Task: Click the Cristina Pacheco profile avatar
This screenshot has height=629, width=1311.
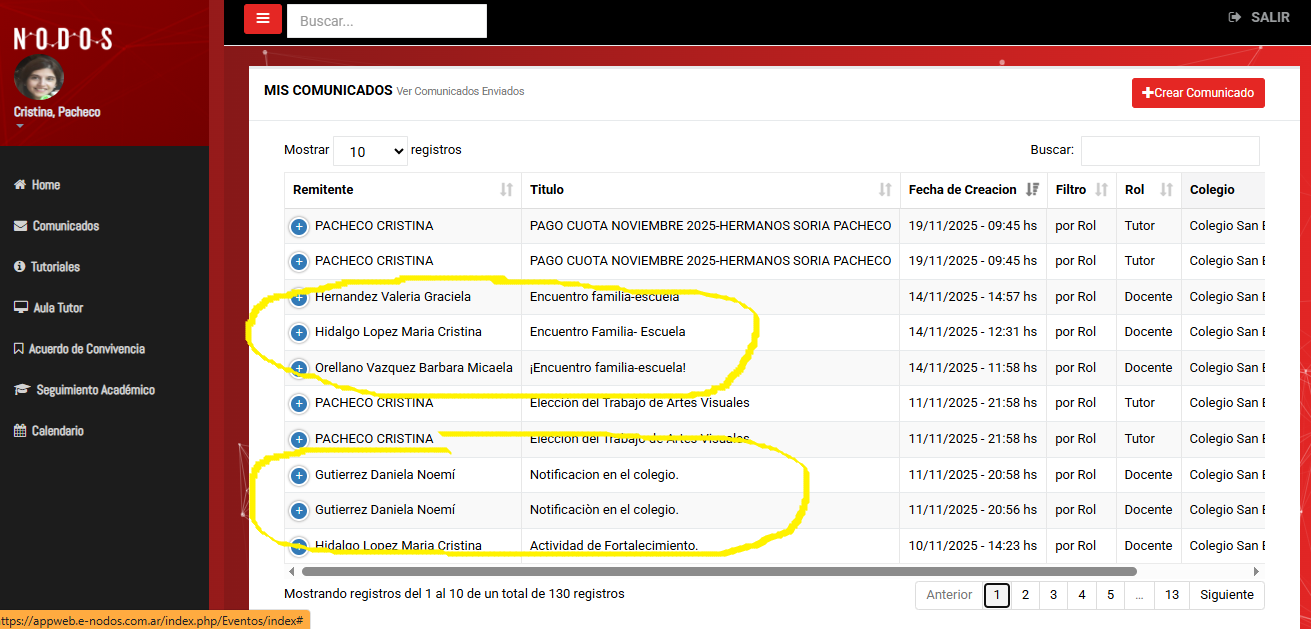Action: tap(39, 78)
